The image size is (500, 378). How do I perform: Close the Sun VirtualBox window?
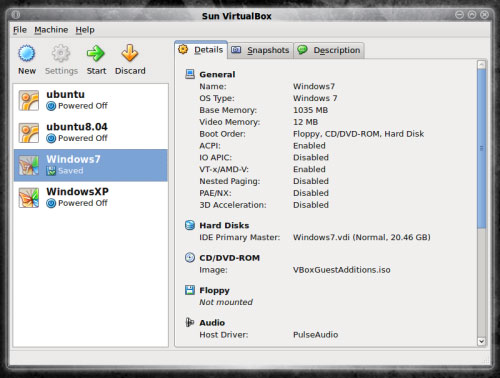click(484, 15)
